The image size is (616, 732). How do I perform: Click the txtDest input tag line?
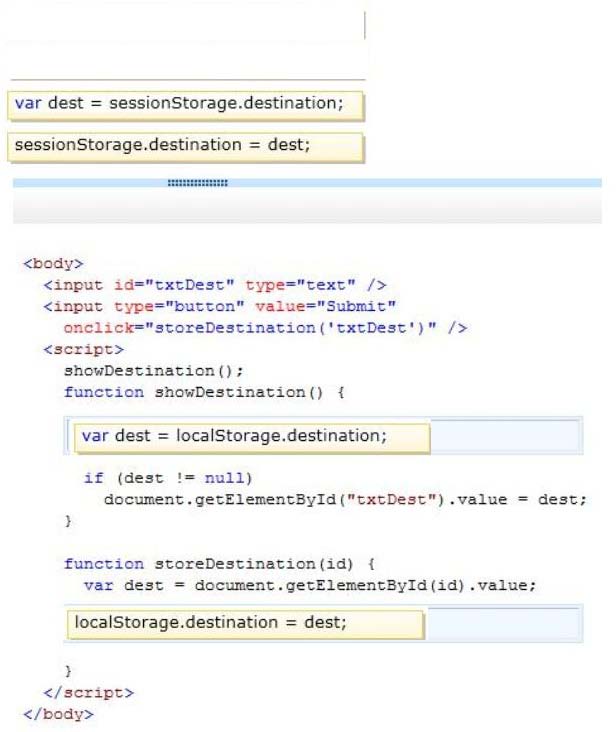[215, 285]
